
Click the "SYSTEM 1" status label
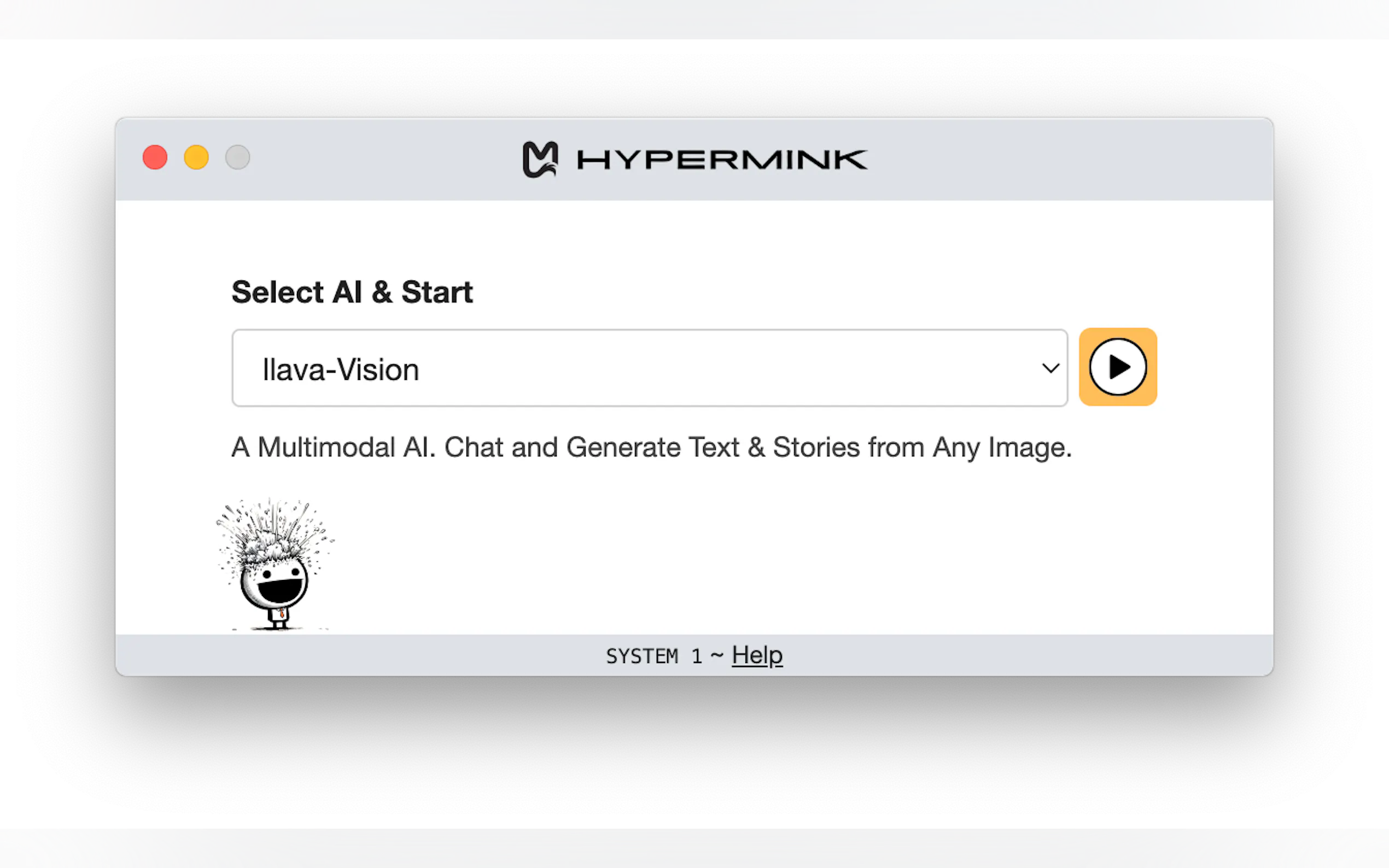[x=654, y=655]
